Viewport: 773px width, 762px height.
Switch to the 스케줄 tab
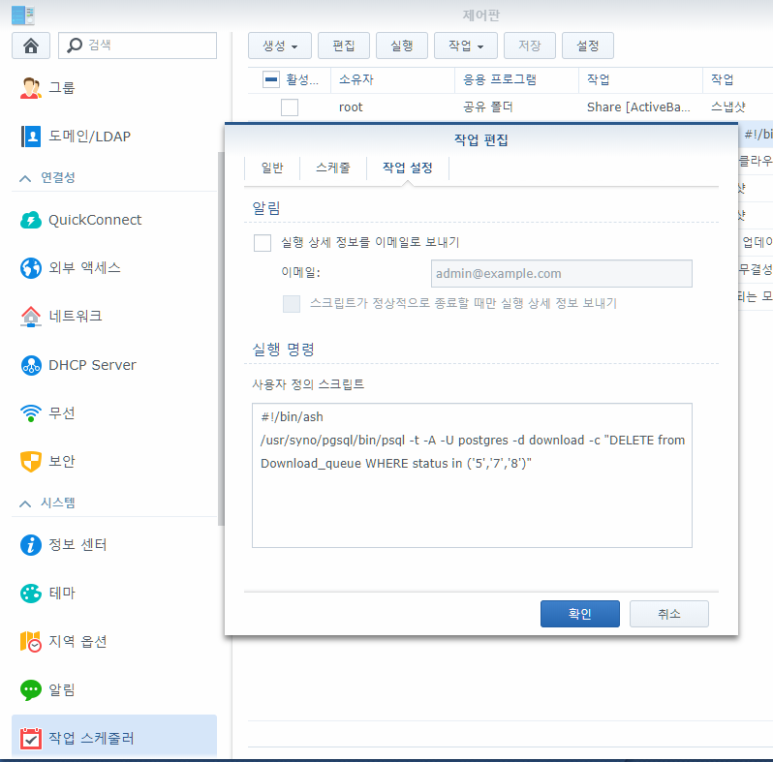333,168
